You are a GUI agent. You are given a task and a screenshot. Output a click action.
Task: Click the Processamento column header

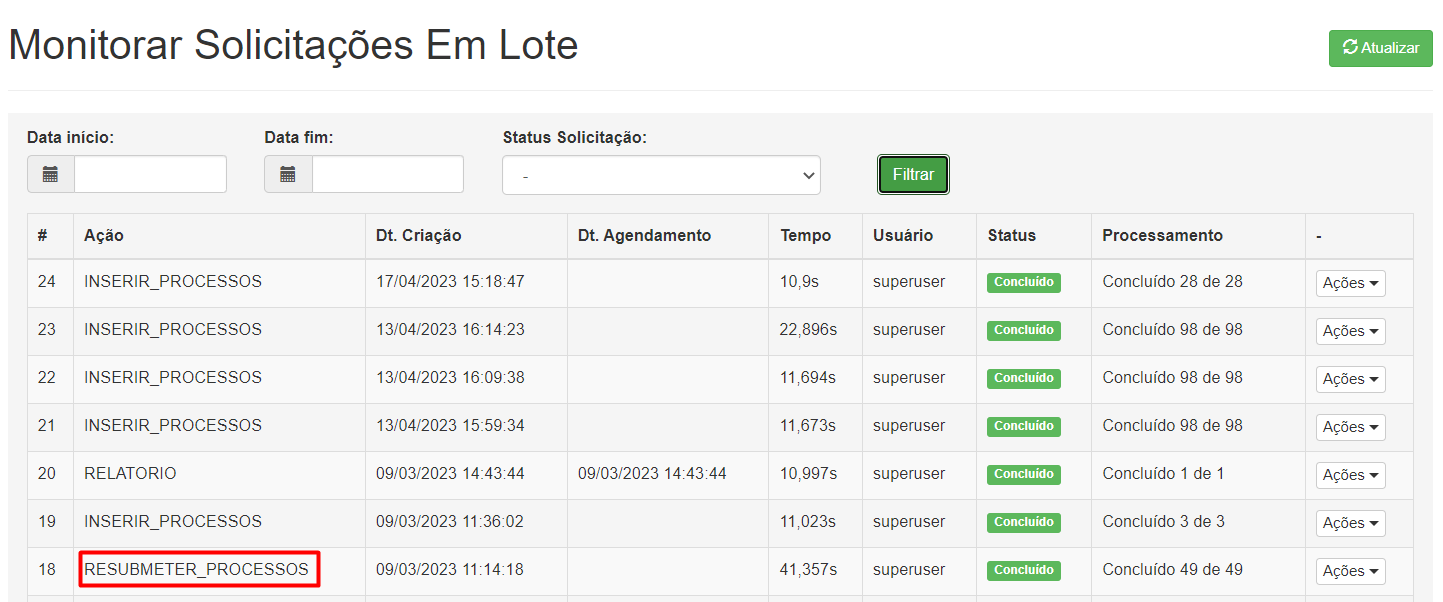[1162, 236]
